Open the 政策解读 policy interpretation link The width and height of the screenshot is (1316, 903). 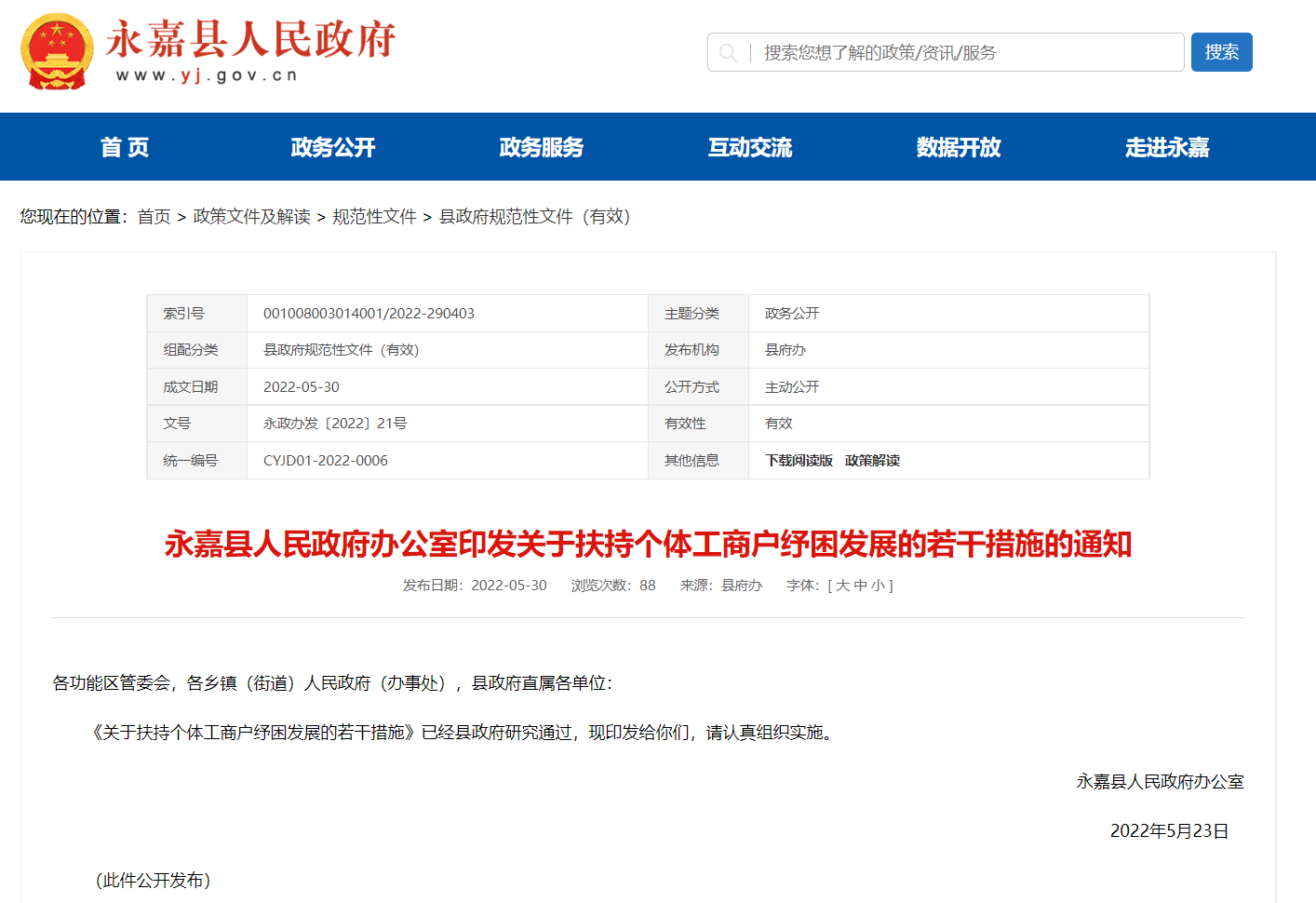872,461
